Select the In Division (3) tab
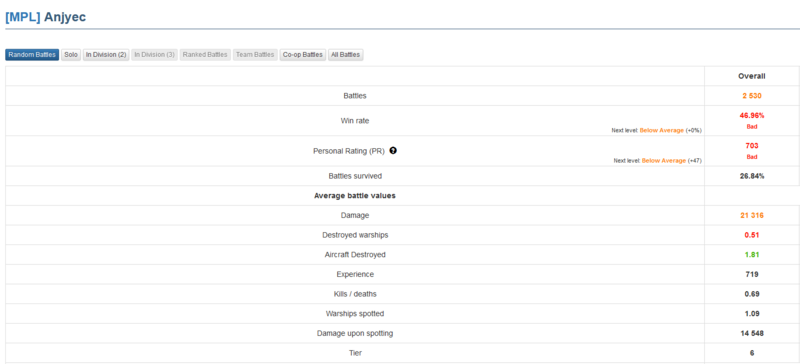This screenshot has width=800, height=364. click(155, 55)
